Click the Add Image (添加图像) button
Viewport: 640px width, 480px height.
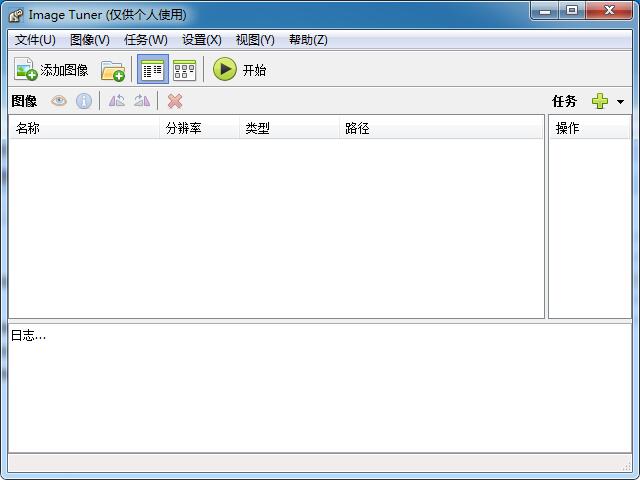(x=51, y=69)
